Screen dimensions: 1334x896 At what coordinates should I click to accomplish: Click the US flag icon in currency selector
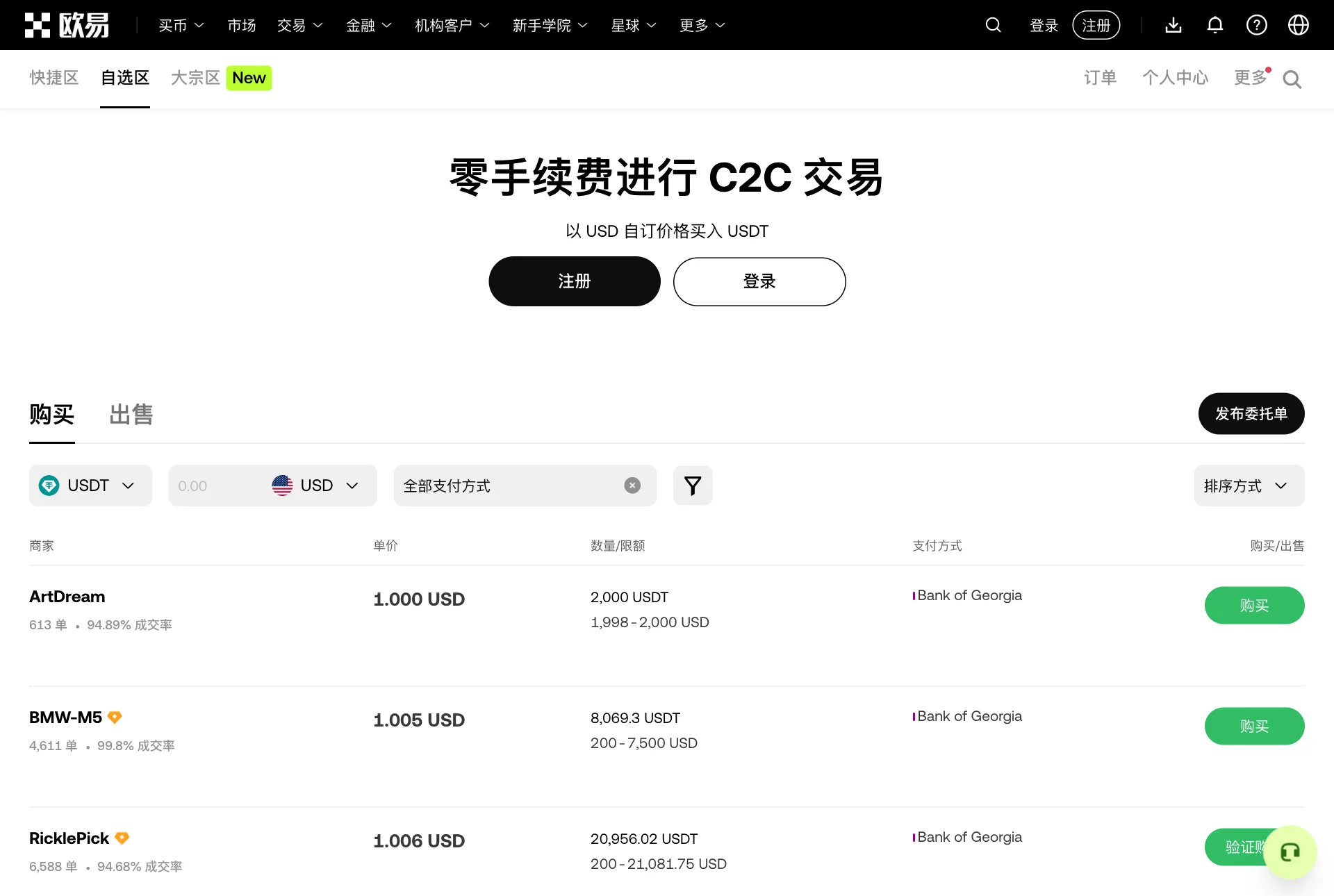(282, 486)
